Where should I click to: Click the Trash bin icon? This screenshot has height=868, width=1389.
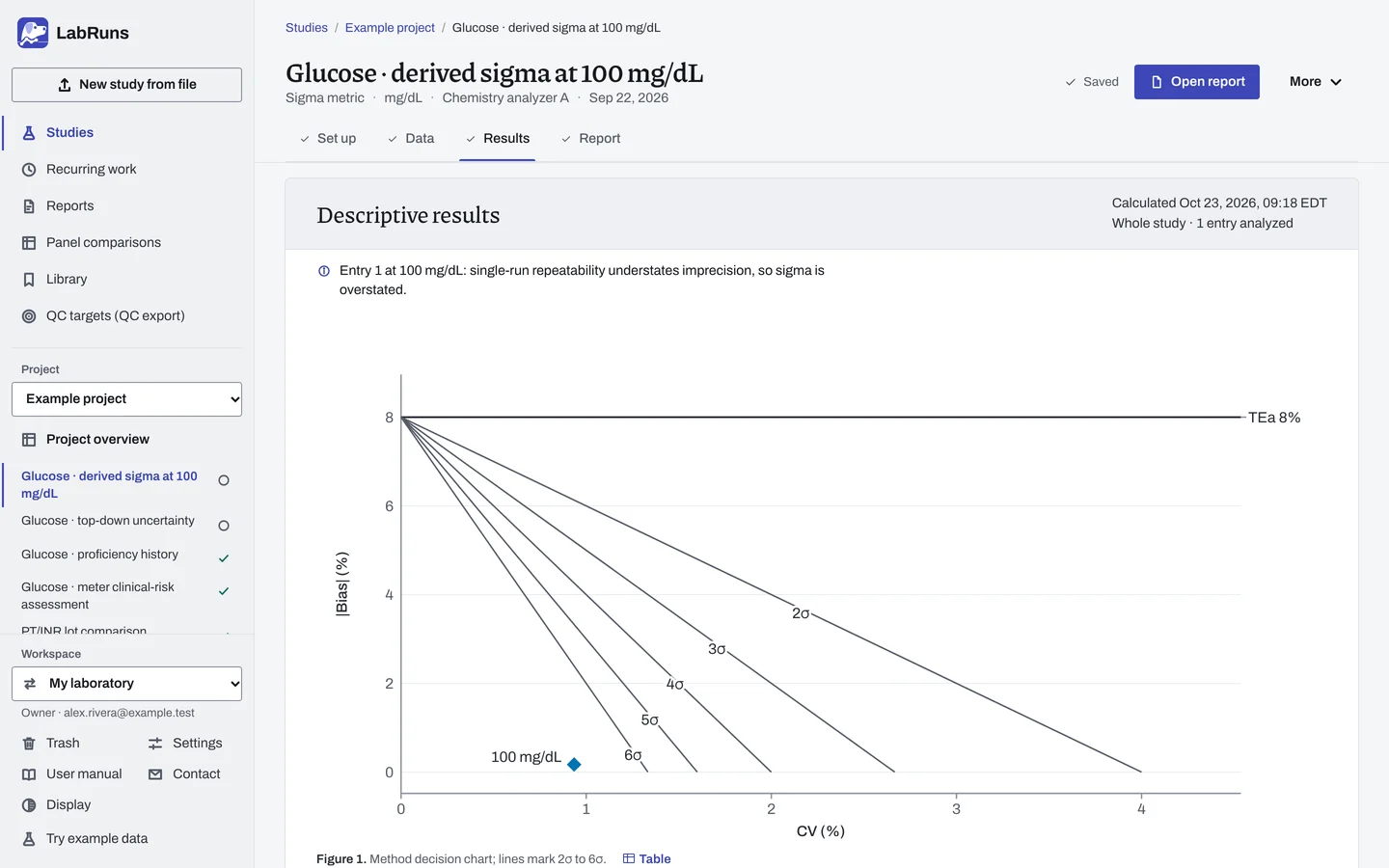[x=29, y=744]
